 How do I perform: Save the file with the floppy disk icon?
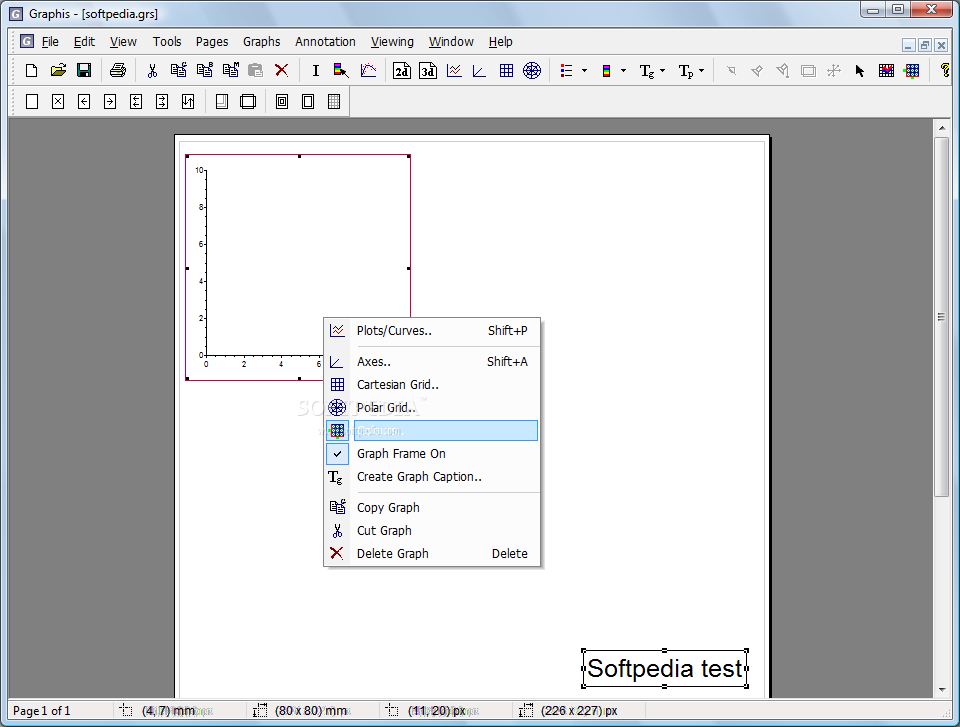[x=84, y=70]
